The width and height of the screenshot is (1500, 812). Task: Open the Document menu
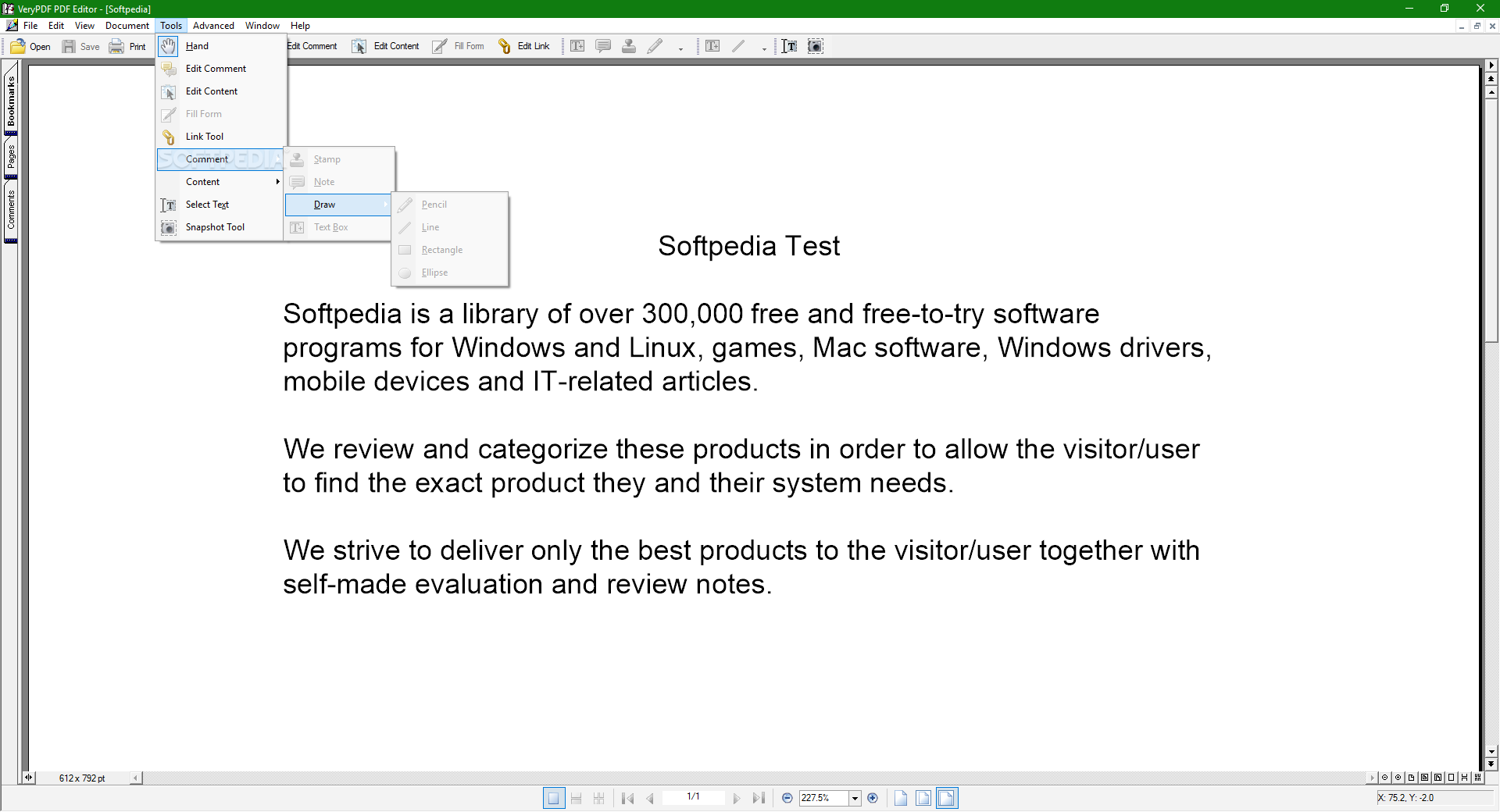tap(127, 26)
